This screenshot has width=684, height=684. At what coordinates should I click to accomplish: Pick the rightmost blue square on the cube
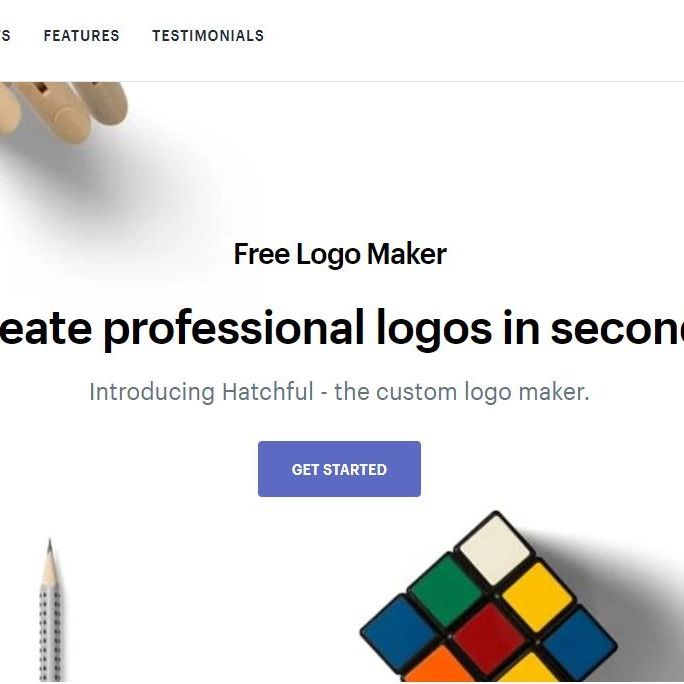pos(579,643)
